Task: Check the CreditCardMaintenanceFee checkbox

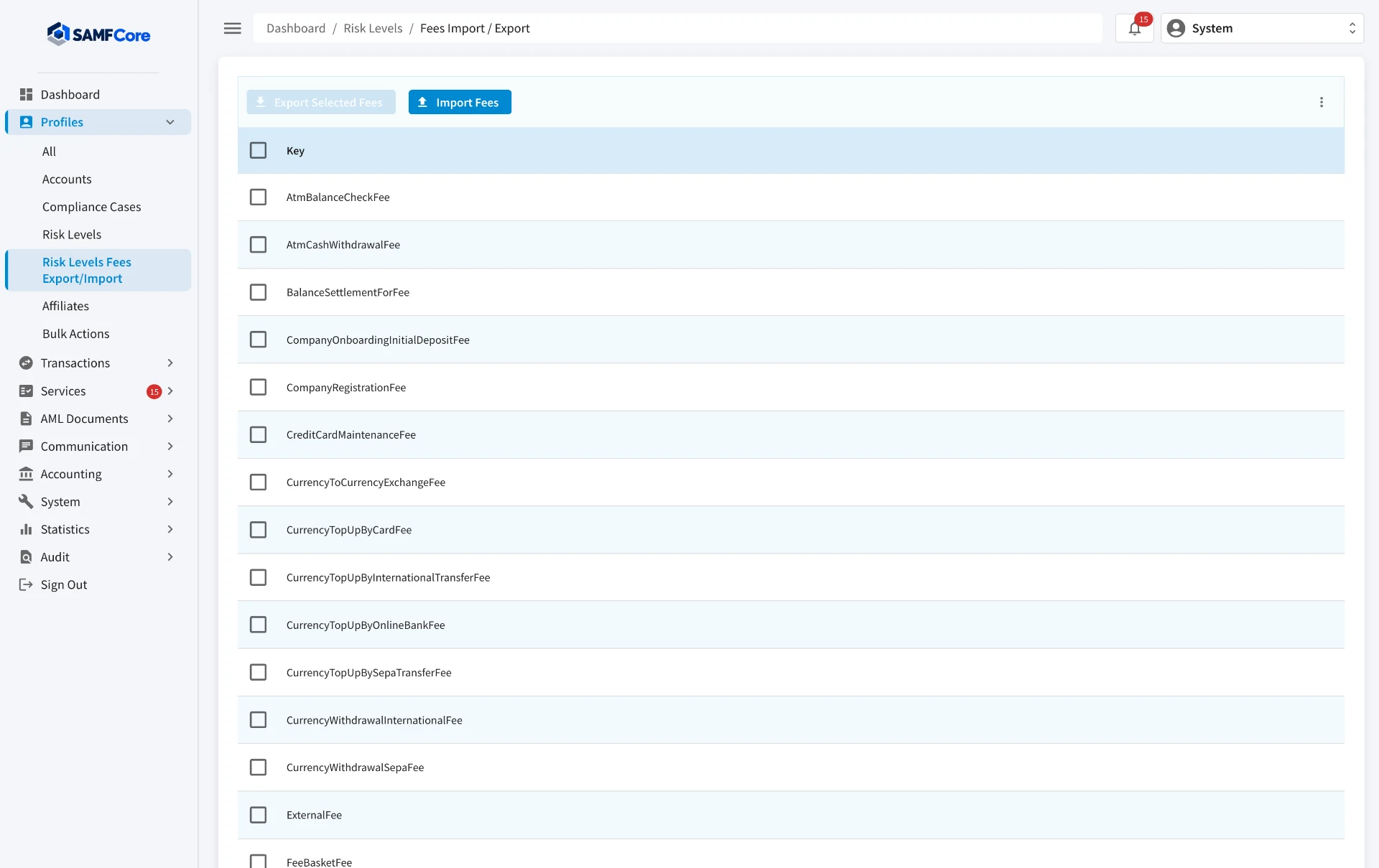Action: click(x=258, y=434)
